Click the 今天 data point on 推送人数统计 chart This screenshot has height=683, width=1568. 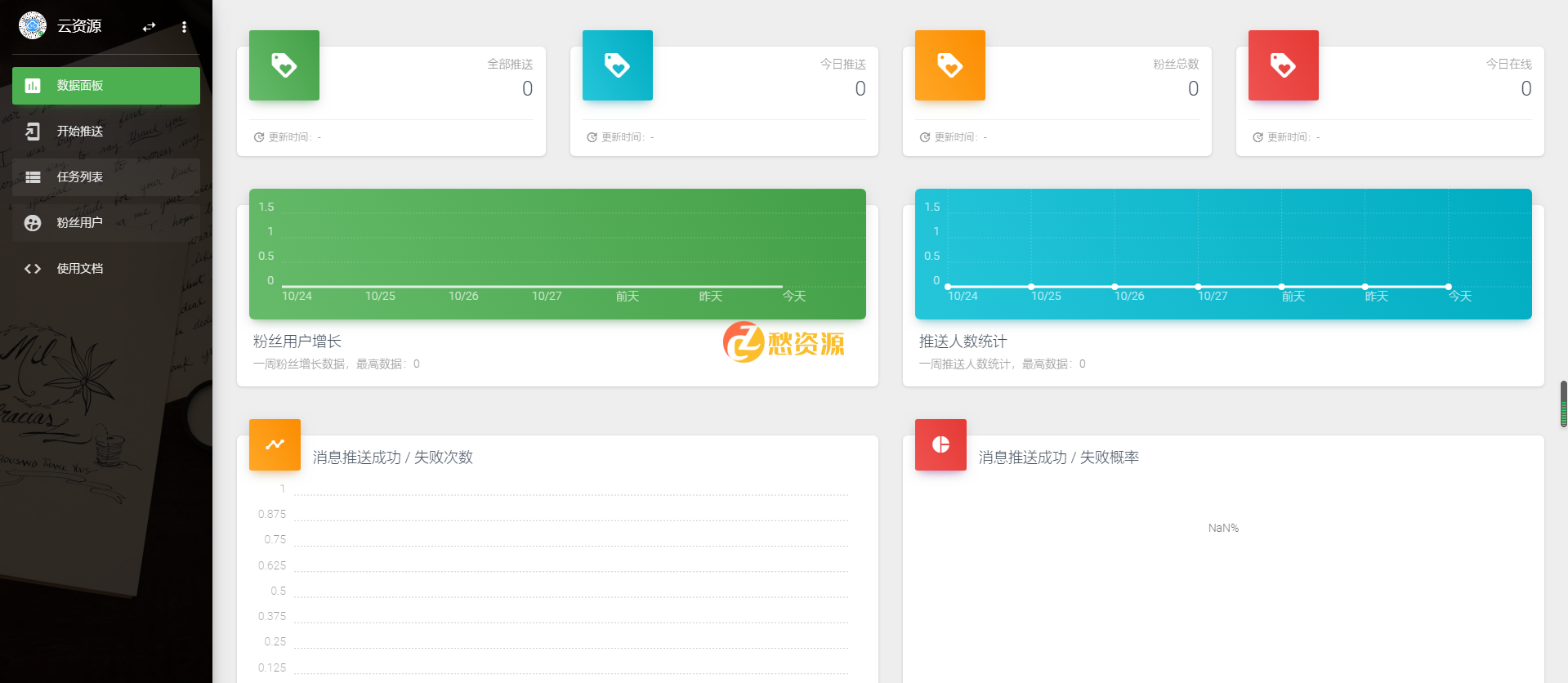point(1448,287)
